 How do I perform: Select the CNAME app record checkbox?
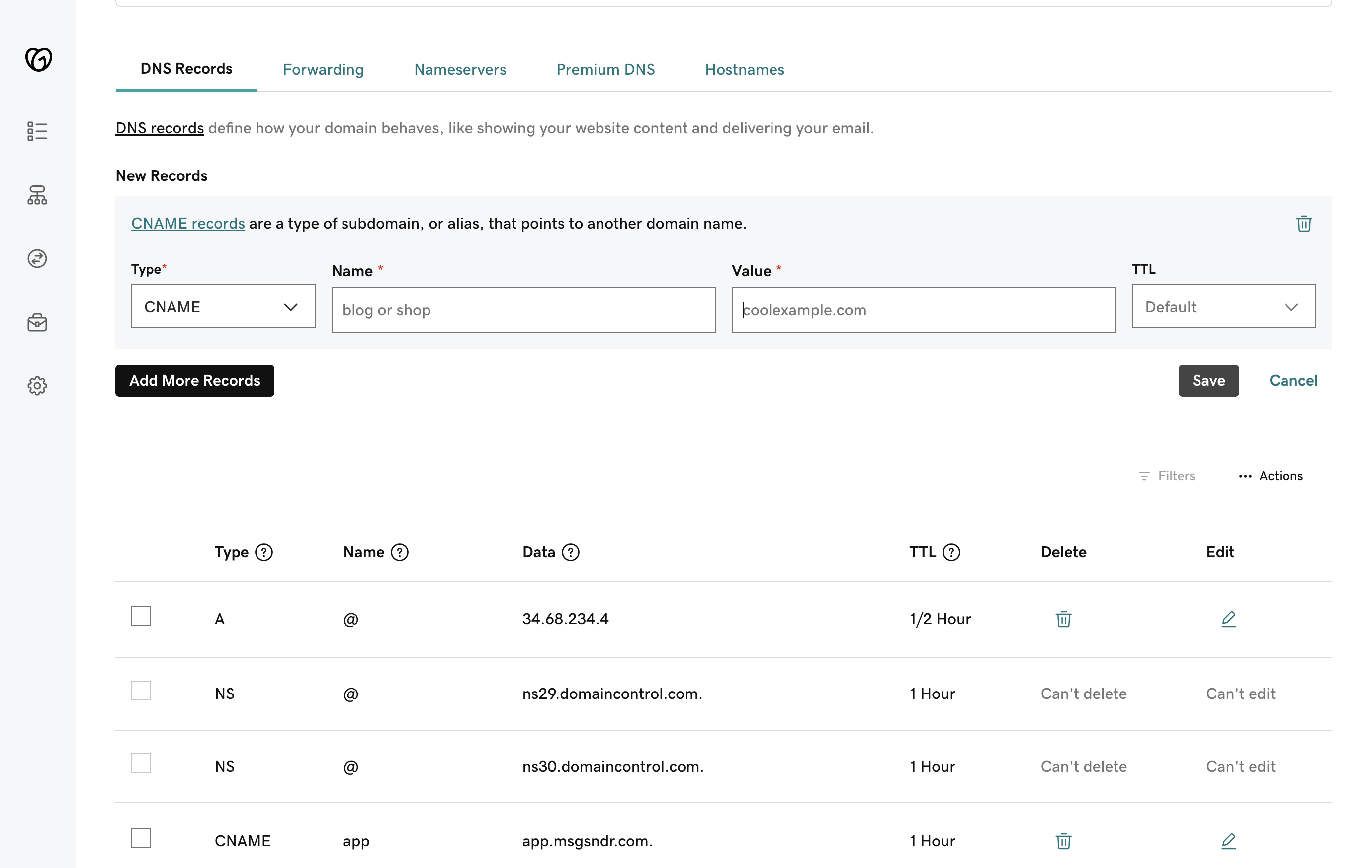click(x=141, y=838)
